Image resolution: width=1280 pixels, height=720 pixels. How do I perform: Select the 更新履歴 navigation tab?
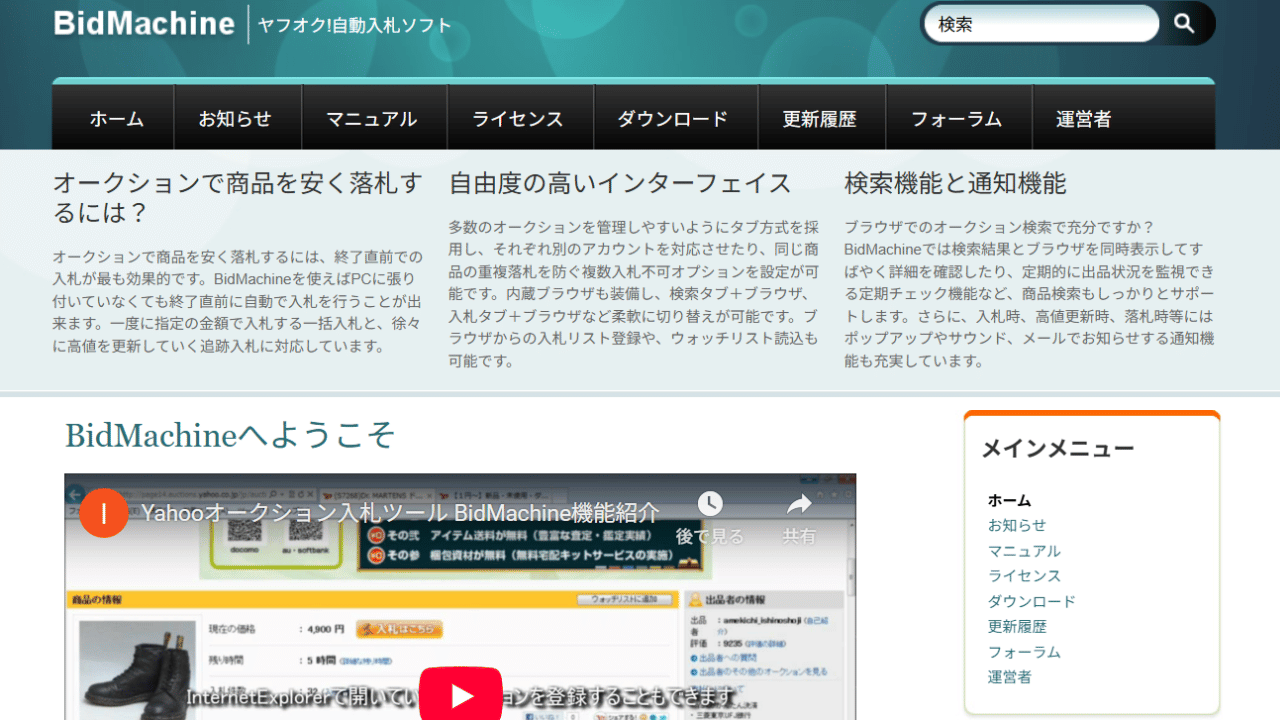820,119
